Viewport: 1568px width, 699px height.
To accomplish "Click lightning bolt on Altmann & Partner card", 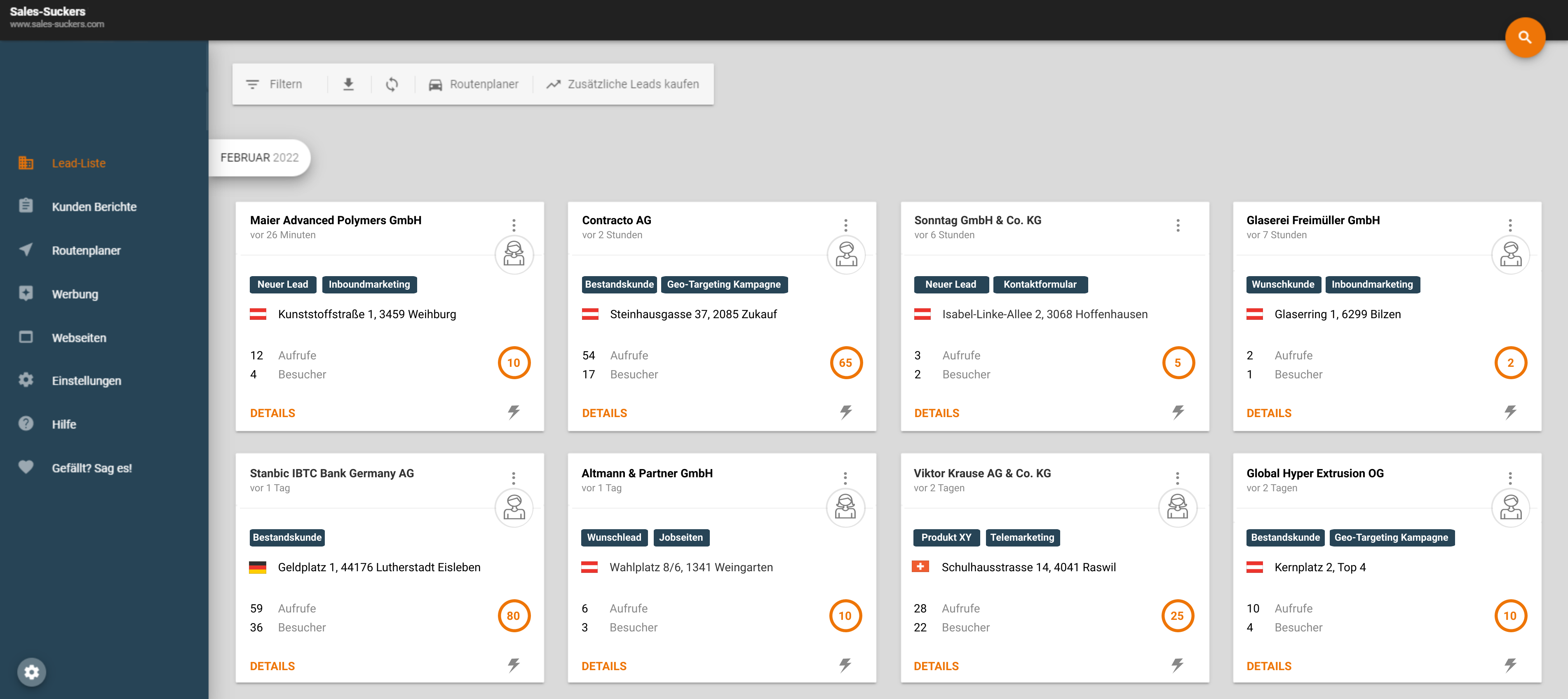I will click(x=845, y=665).
